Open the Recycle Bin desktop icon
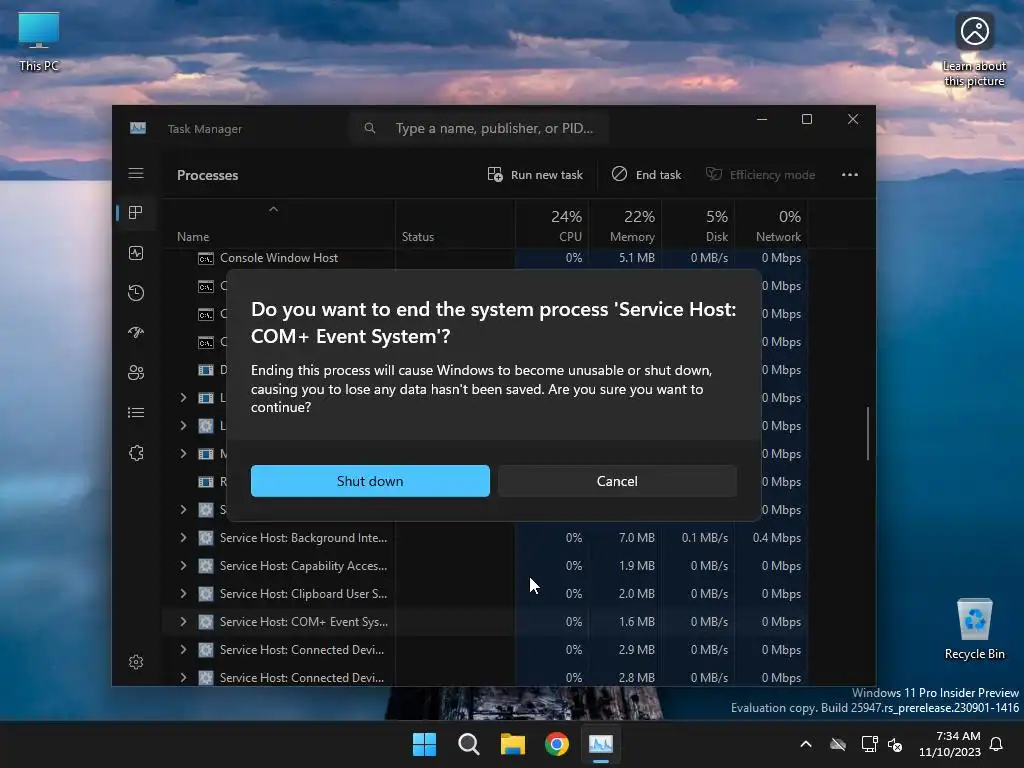The width and height of the screenshot is (1024, 768). pyautogui.click(x=974, y=629)
